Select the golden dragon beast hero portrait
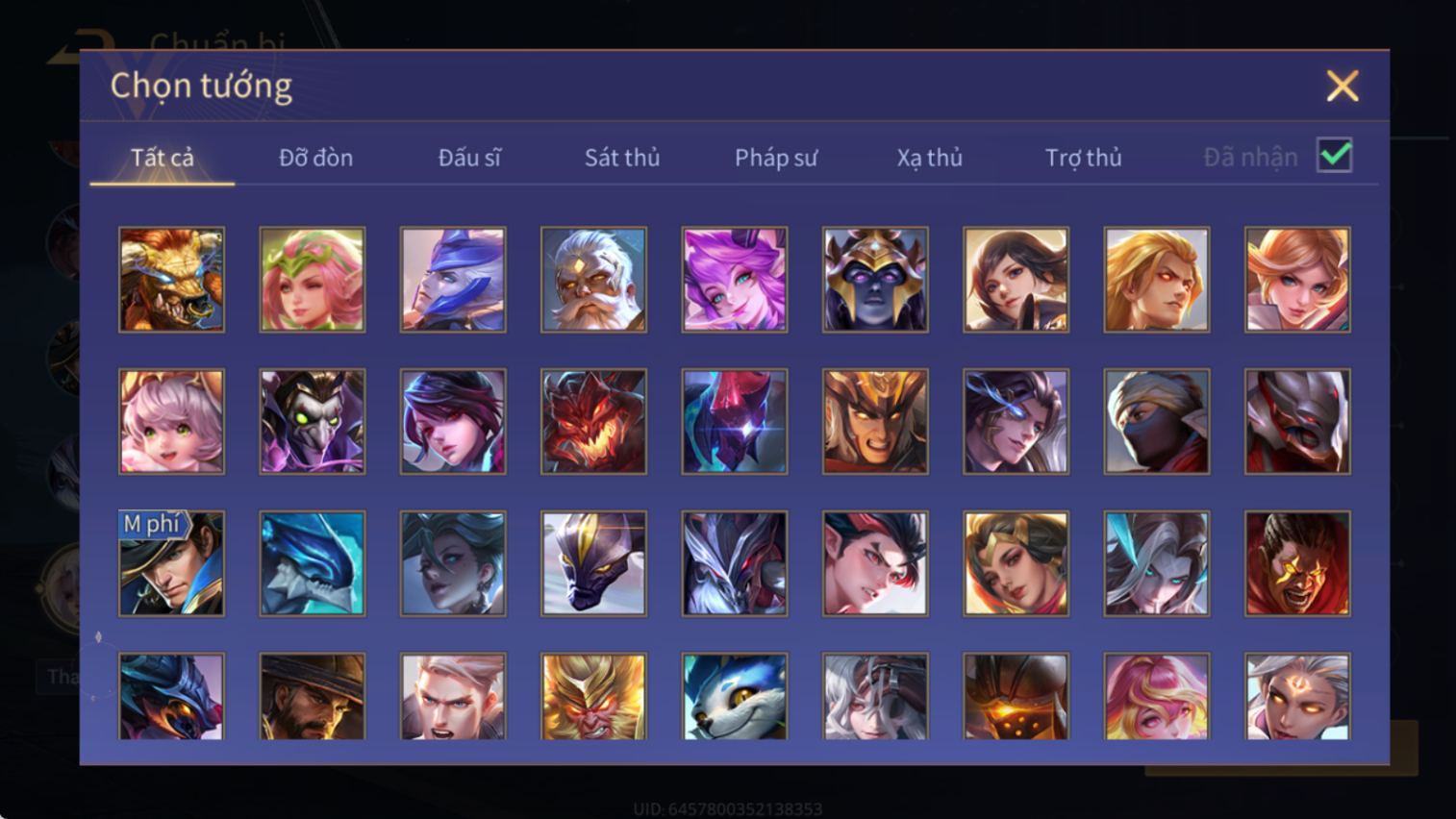 point(171,280)
